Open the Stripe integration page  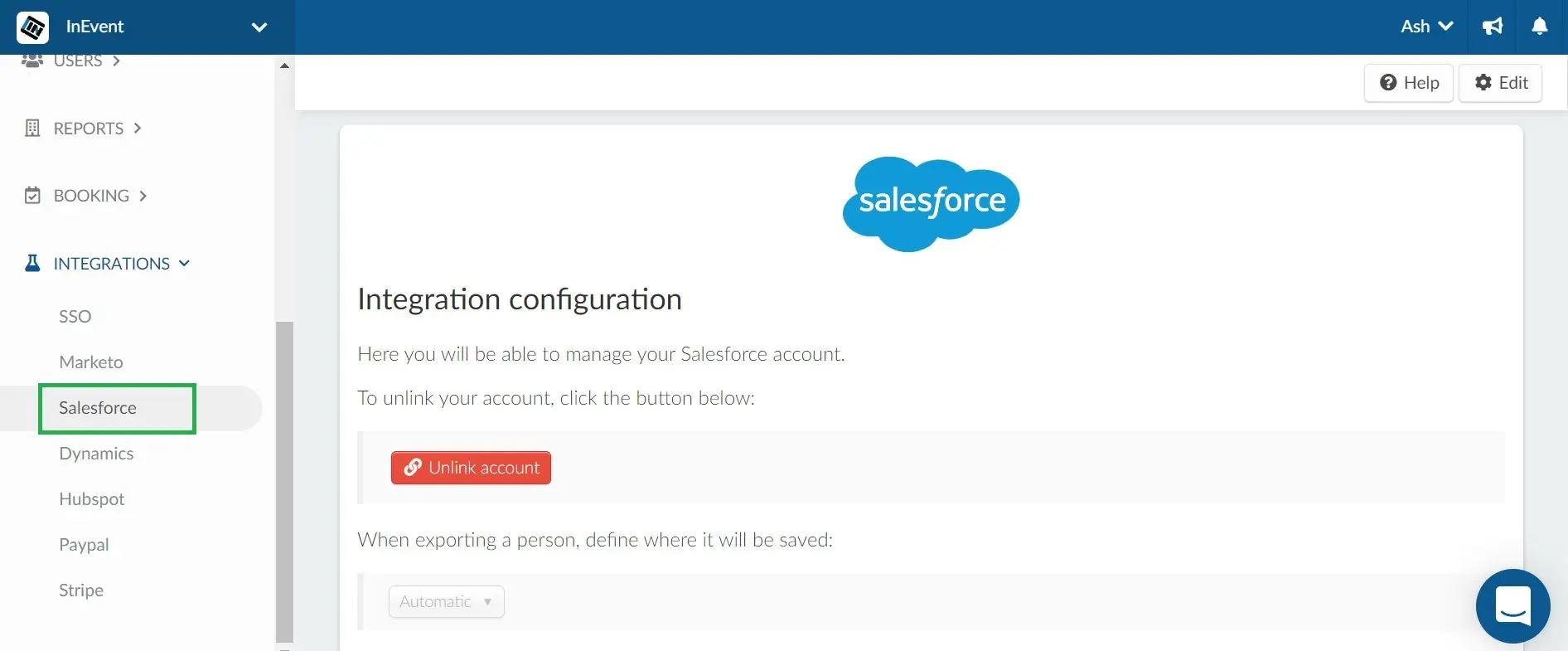[x=81, y=590]
